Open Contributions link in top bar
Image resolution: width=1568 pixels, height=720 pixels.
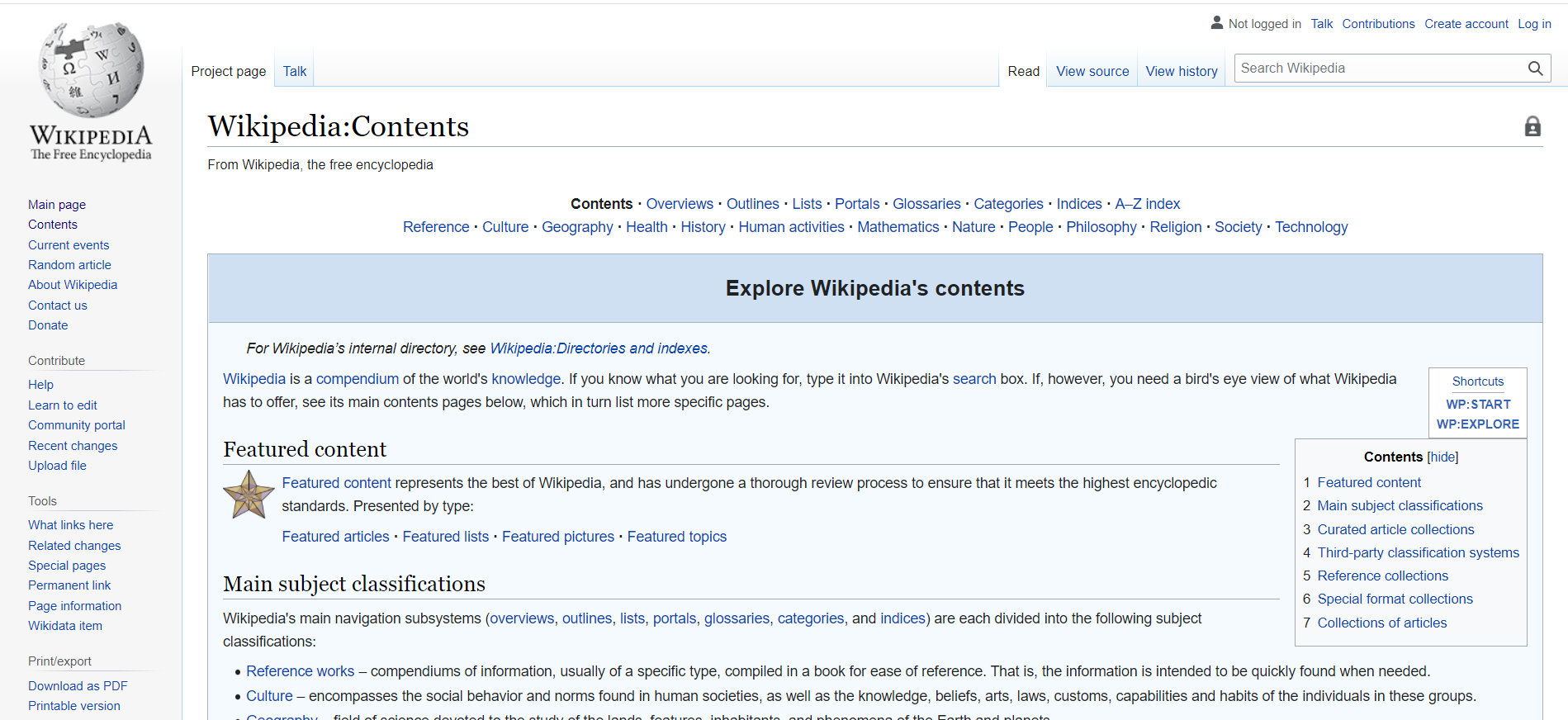point(1378,24)
